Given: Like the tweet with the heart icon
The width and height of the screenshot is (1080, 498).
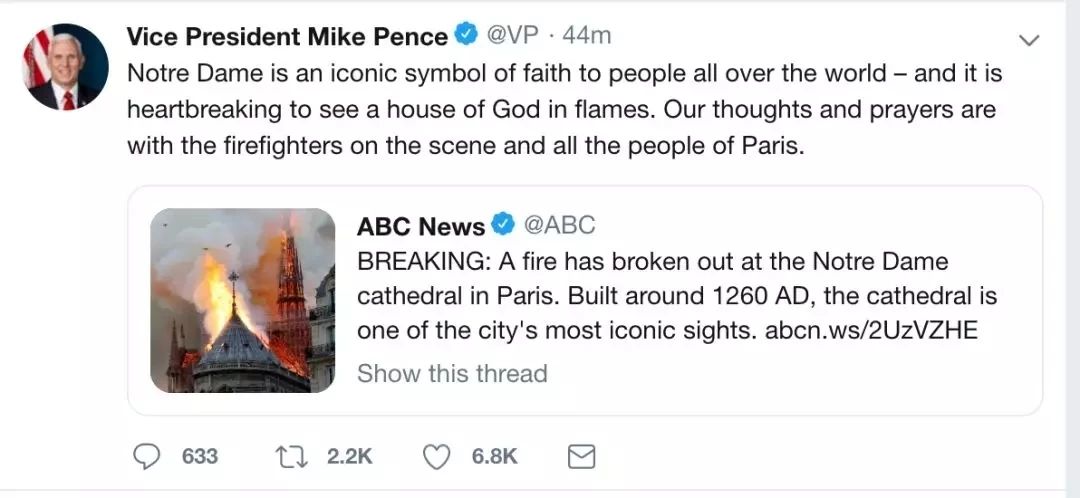Looking at the screenshot, I should coord(437,456).
